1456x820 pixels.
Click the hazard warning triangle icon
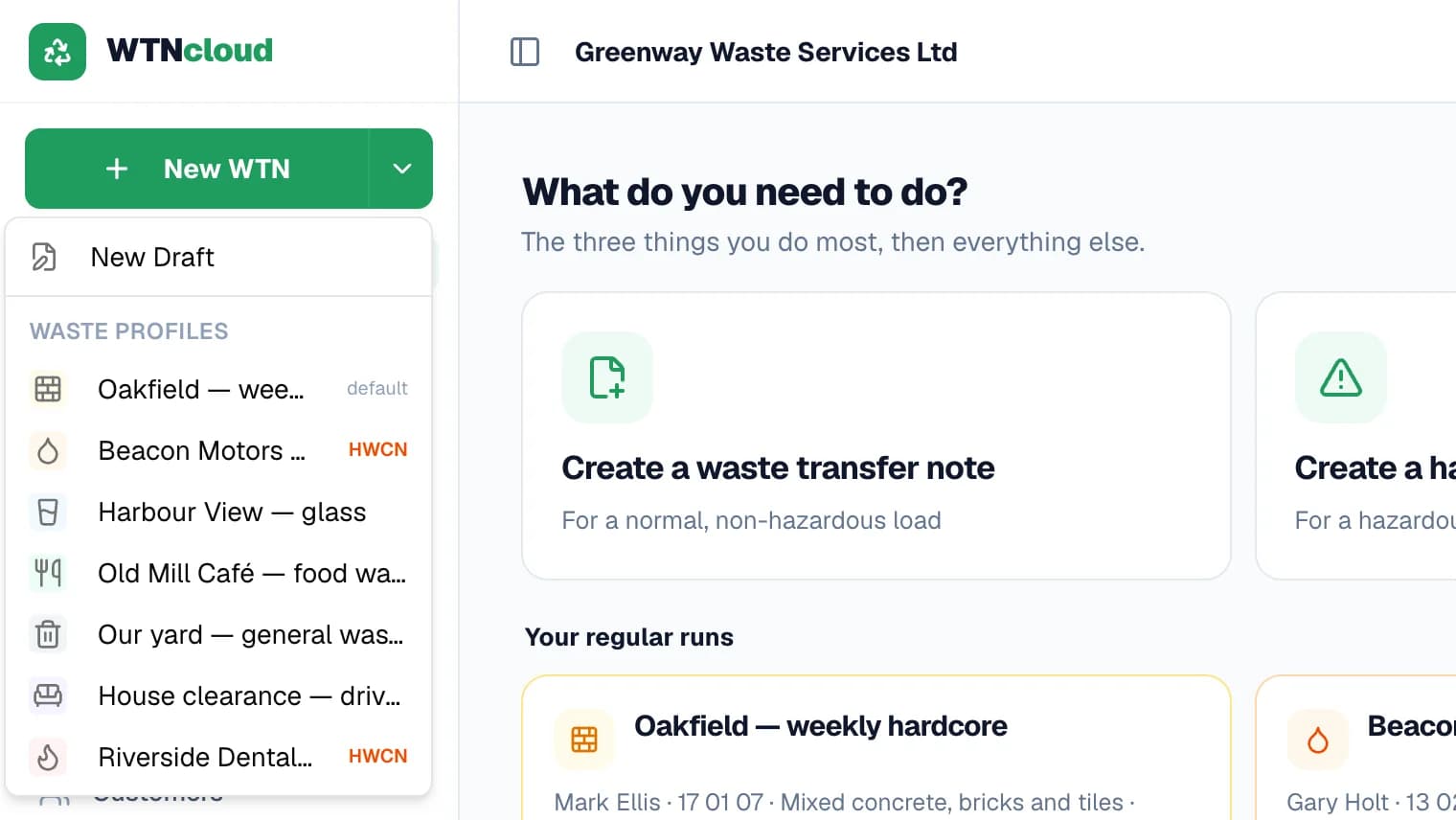(x=1341, y=377)
